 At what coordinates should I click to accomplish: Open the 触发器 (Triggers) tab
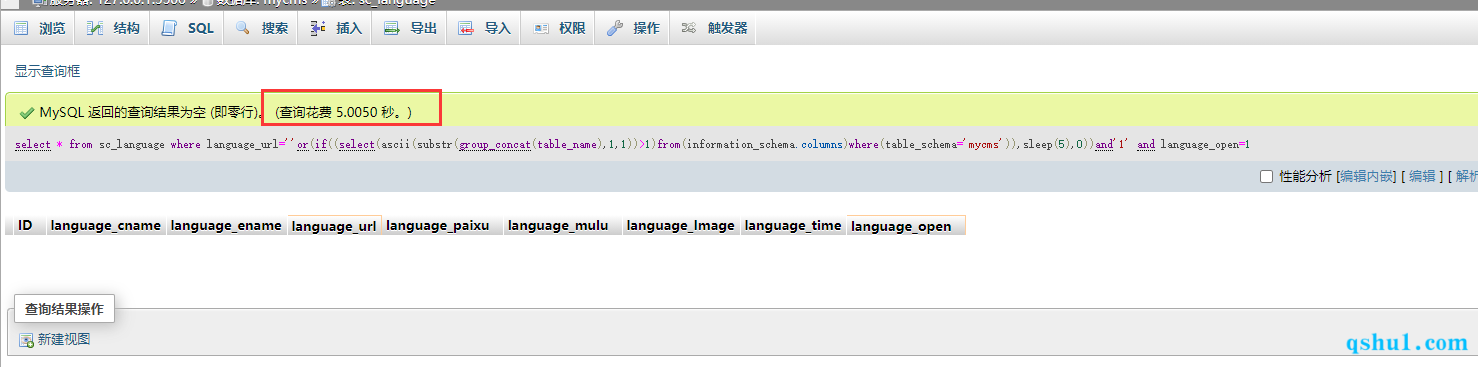(715, 28)
